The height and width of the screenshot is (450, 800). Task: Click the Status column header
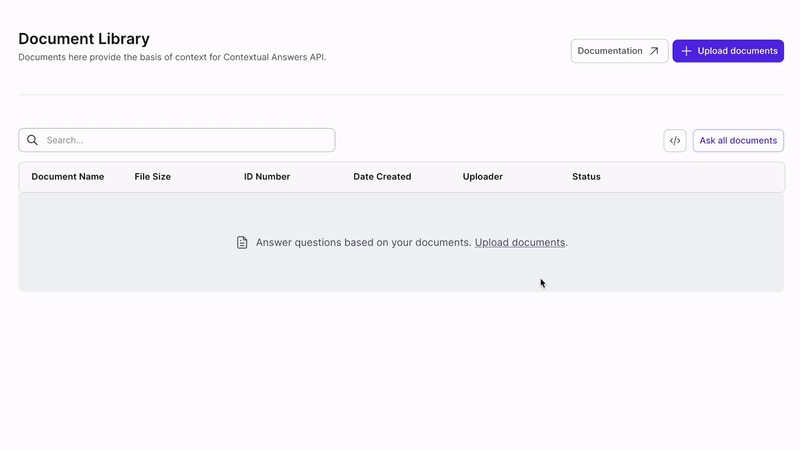coord(586,177)
